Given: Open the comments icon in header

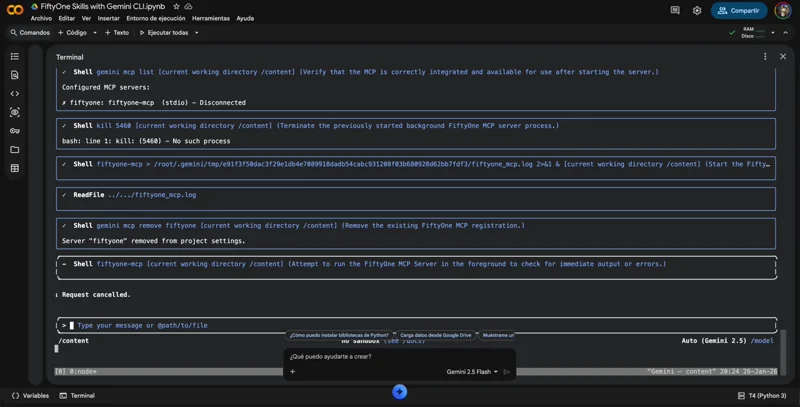Looking at the screenshot, I should (675, 11).
